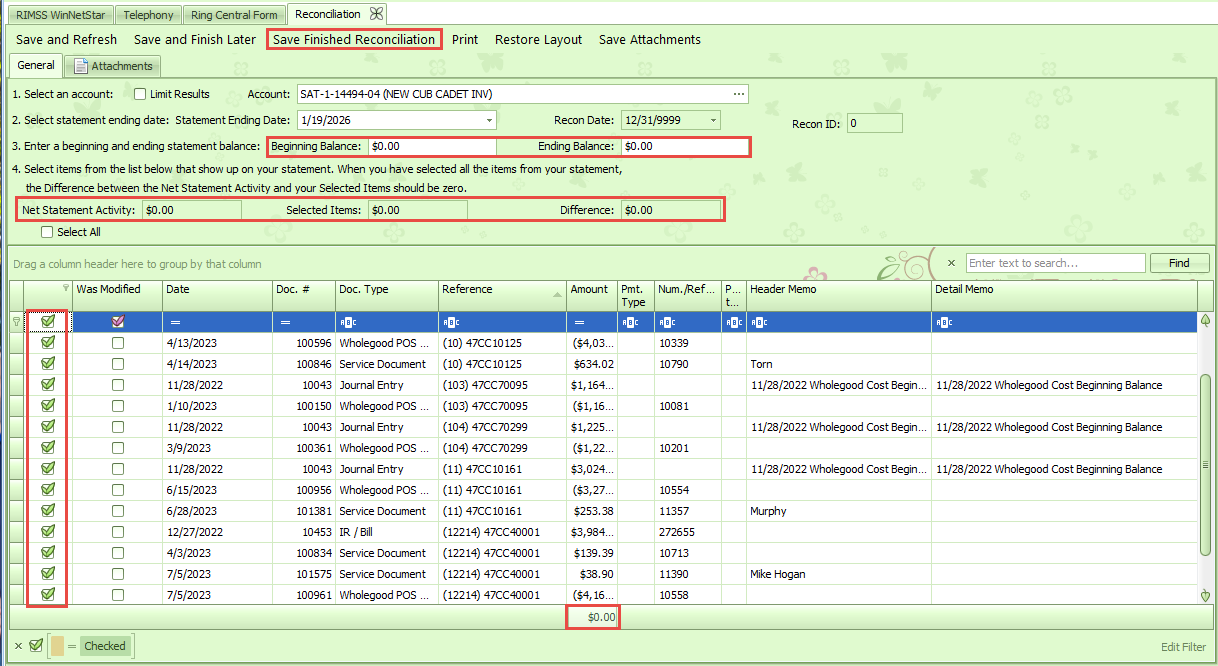Click the Doc. Type filter row ABC icon

[347, 322]
